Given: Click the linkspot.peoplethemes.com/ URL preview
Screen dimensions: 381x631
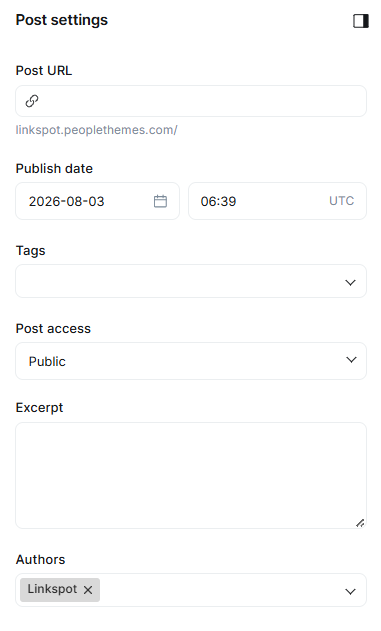Looking at the screenshot, I should (x=97, y=130).
